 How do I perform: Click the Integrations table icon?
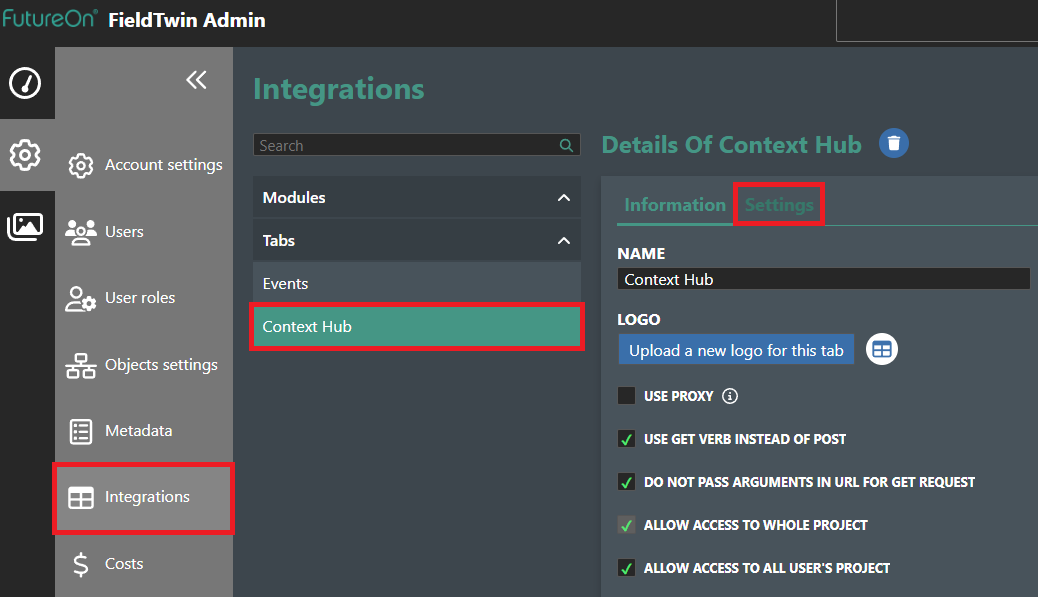(81, 498)
